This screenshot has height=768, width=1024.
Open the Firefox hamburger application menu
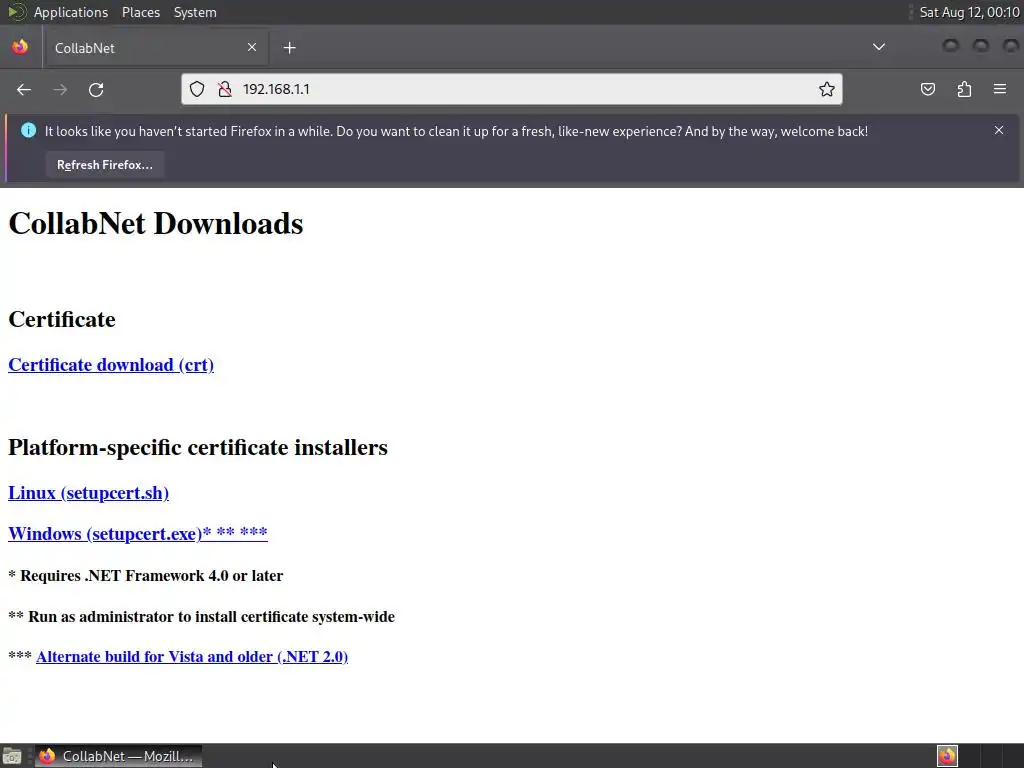click(x=1000, y=89)
